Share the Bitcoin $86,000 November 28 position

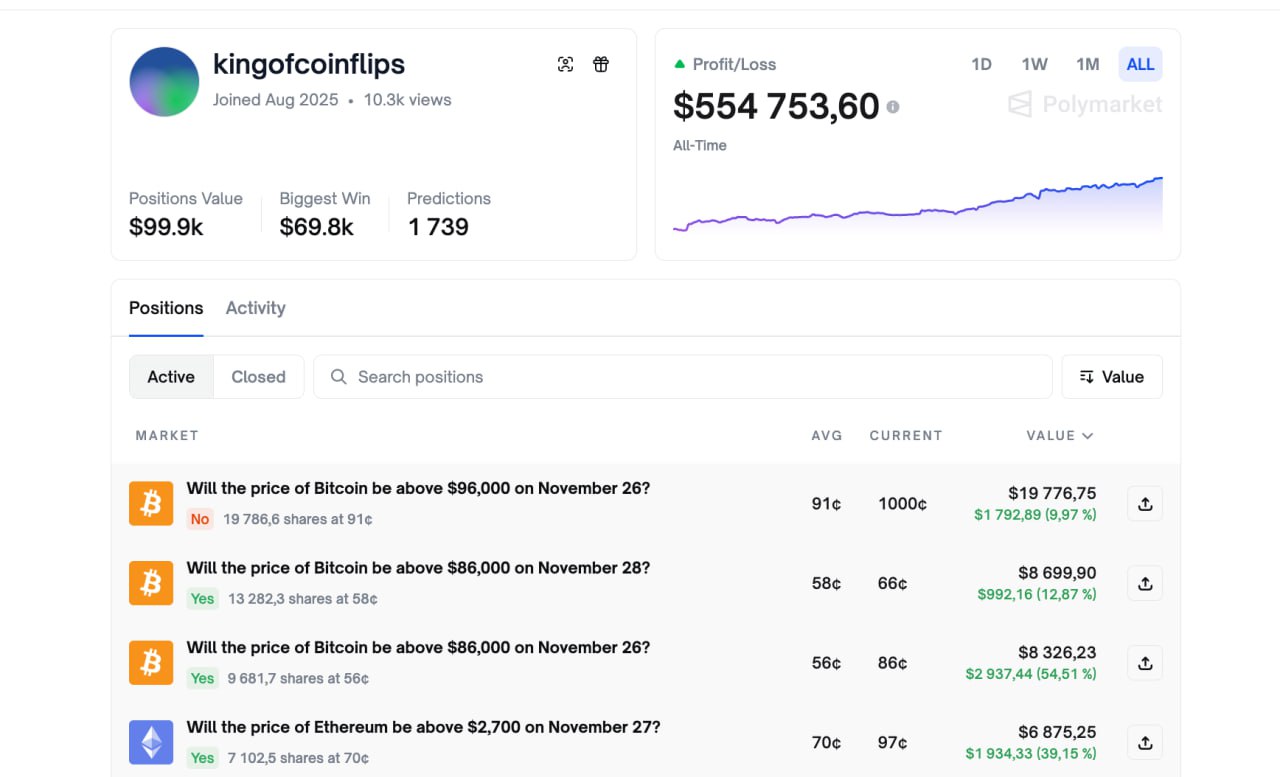[1145, 583]
